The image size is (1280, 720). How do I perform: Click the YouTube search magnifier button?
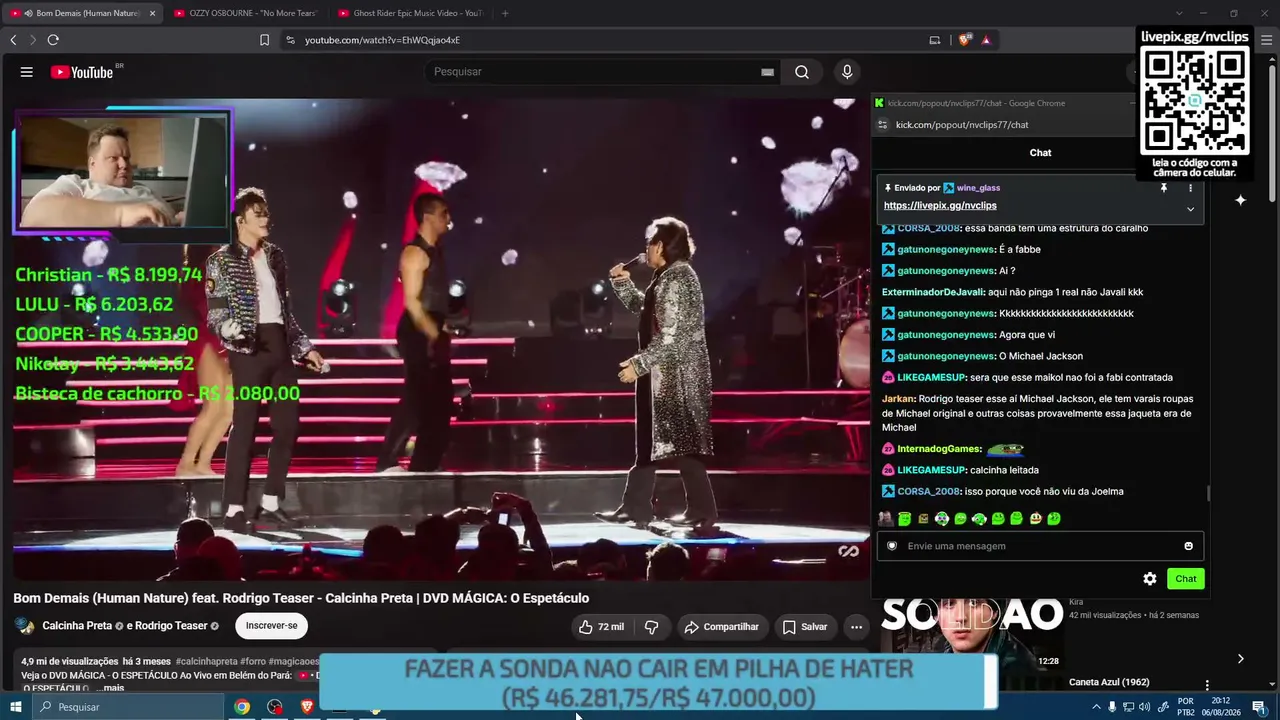802,72
